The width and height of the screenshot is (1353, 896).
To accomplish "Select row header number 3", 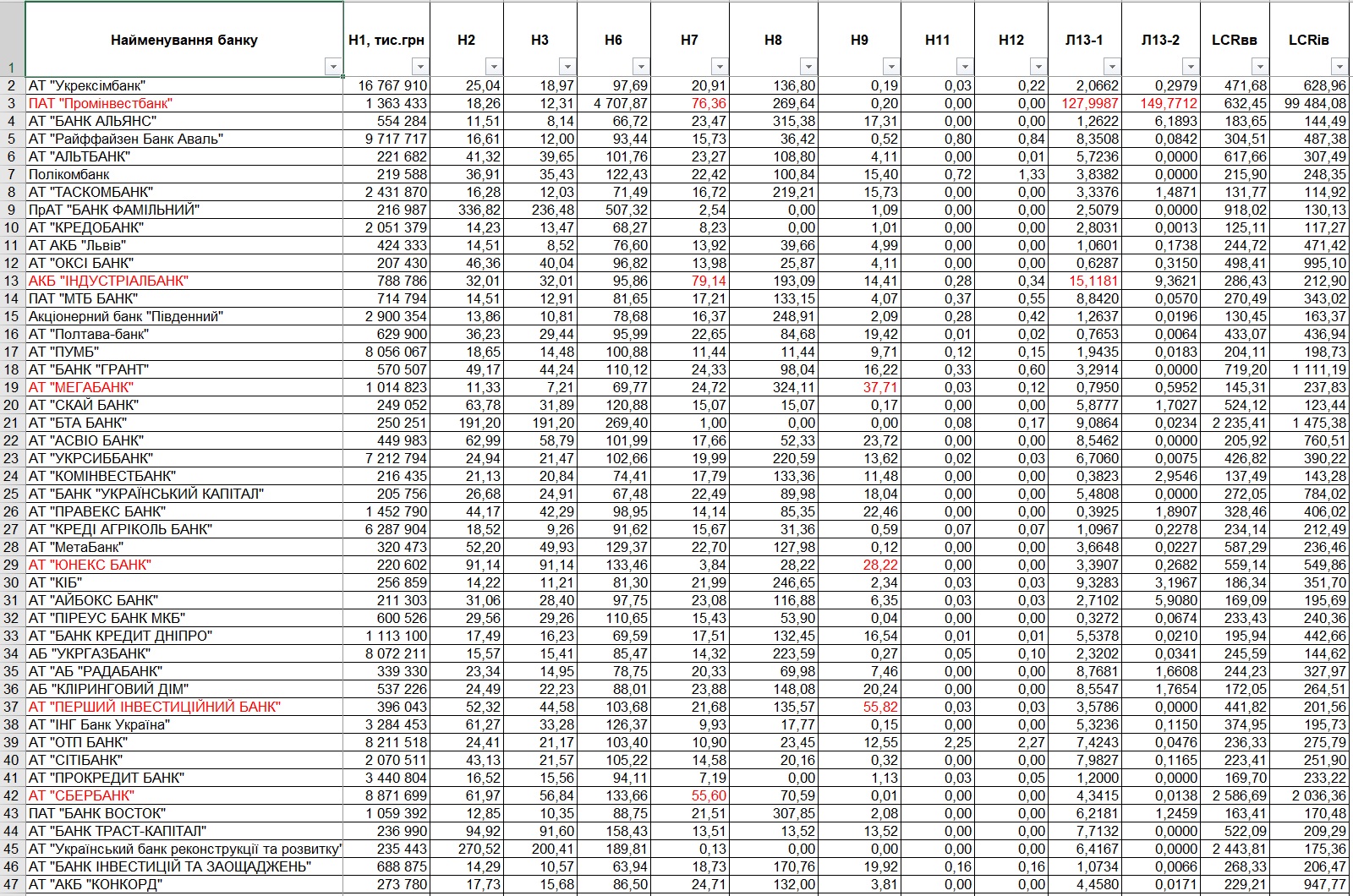I will [x=12, y=103].
